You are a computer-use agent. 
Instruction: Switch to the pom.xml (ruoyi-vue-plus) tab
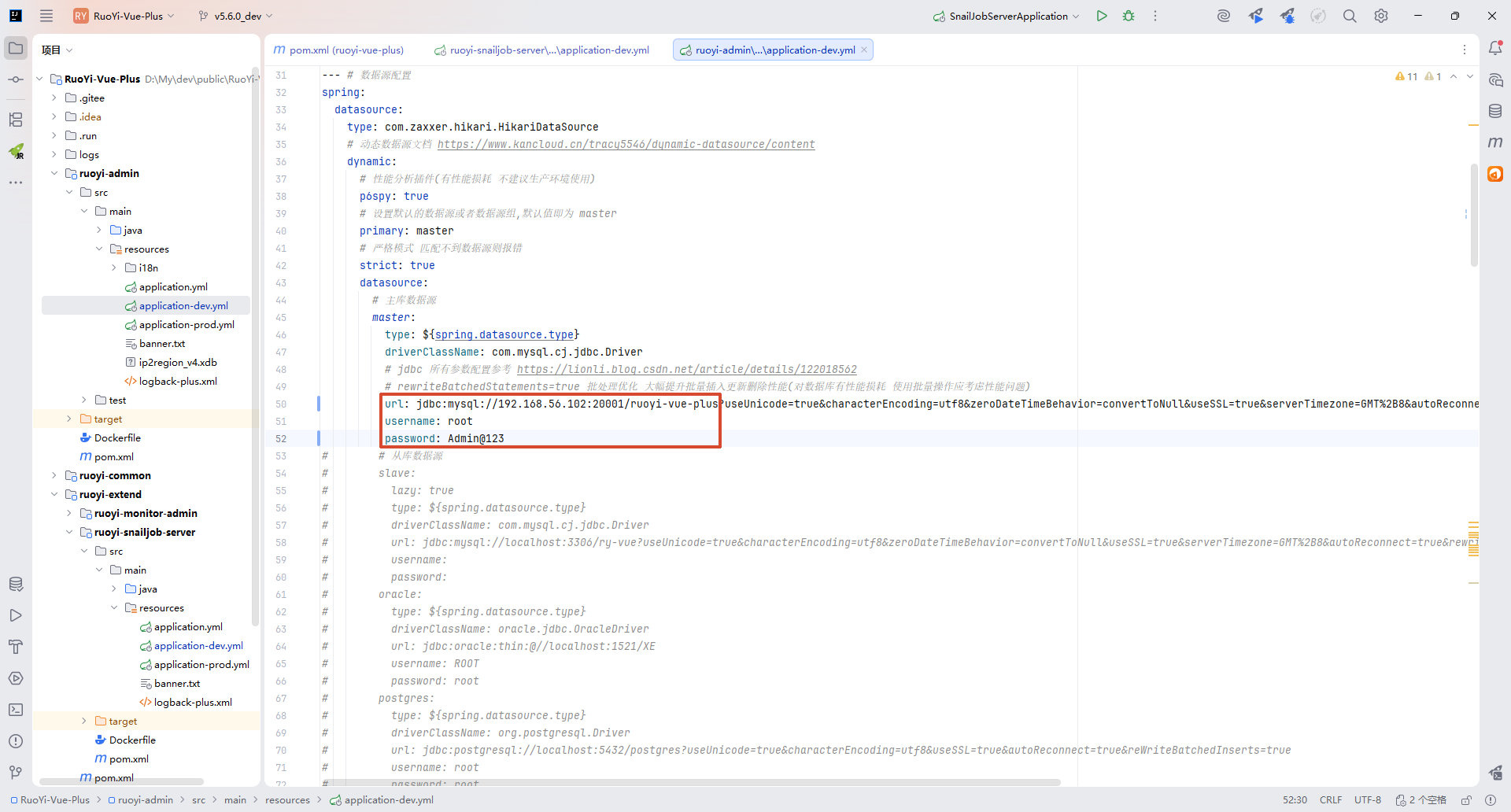[x=338, y=50]
